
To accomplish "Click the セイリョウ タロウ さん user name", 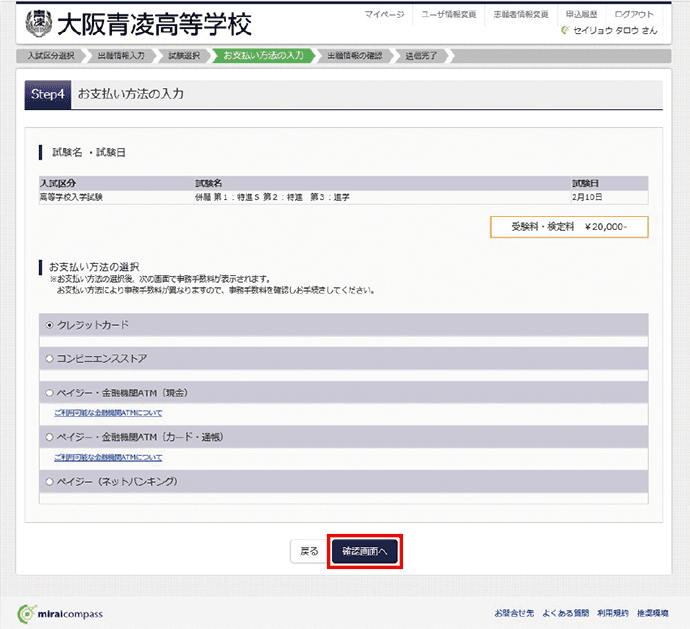I will pyautogui.click(x=615, y=30).
